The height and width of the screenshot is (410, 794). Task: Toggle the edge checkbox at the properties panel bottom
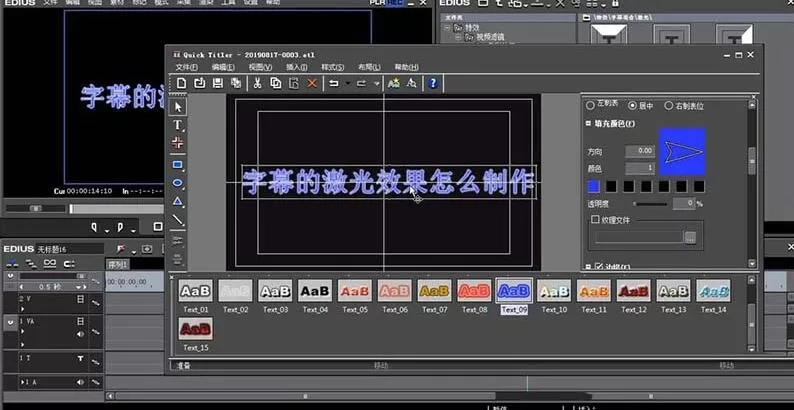pyautogui.click(x=599, y=266)
